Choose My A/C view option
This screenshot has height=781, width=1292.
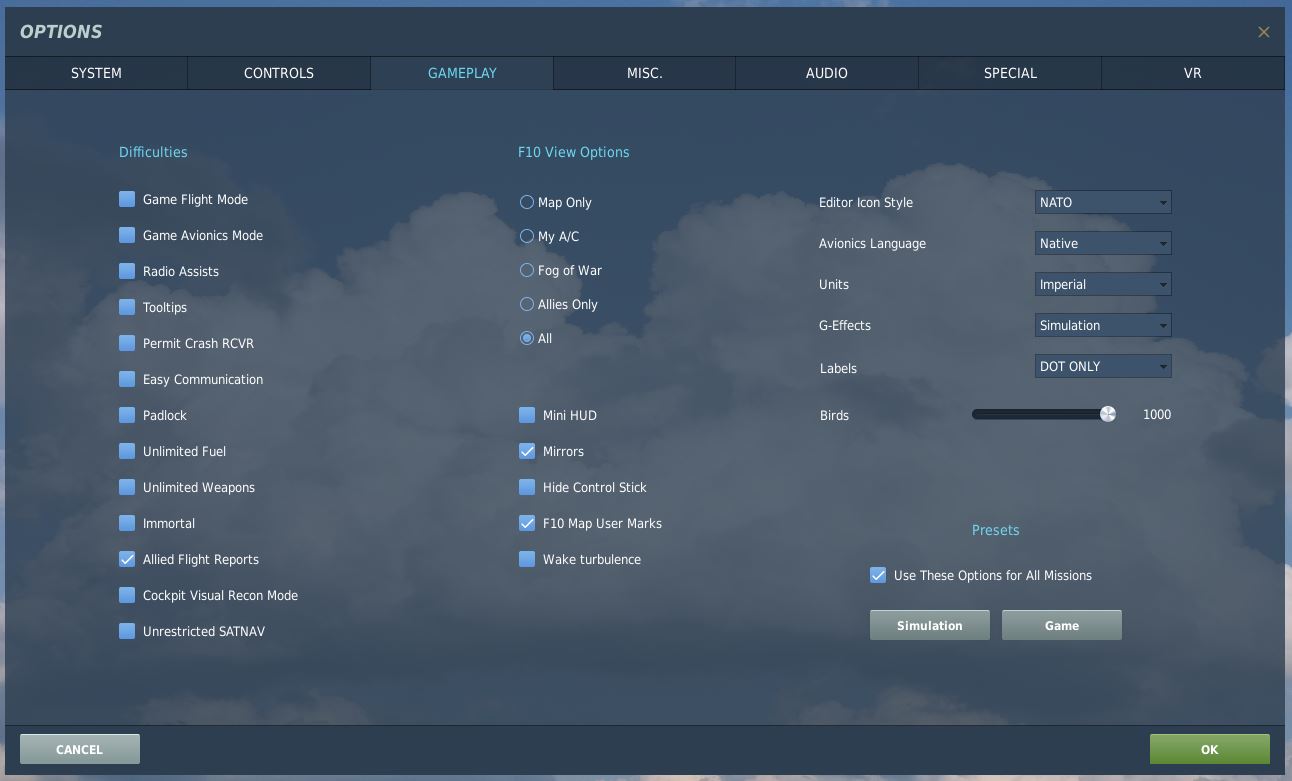(x=526, y=236)
